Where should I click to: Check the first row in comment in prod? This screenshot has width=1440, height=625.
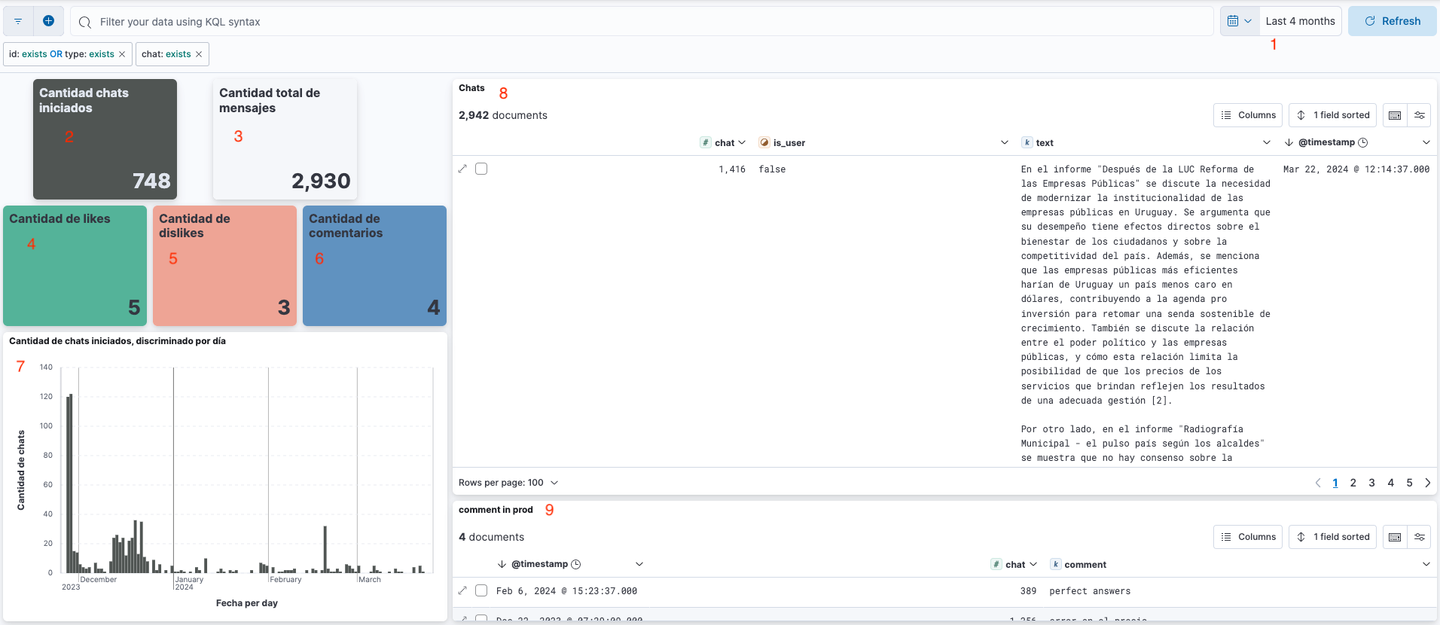click(481, 590)
